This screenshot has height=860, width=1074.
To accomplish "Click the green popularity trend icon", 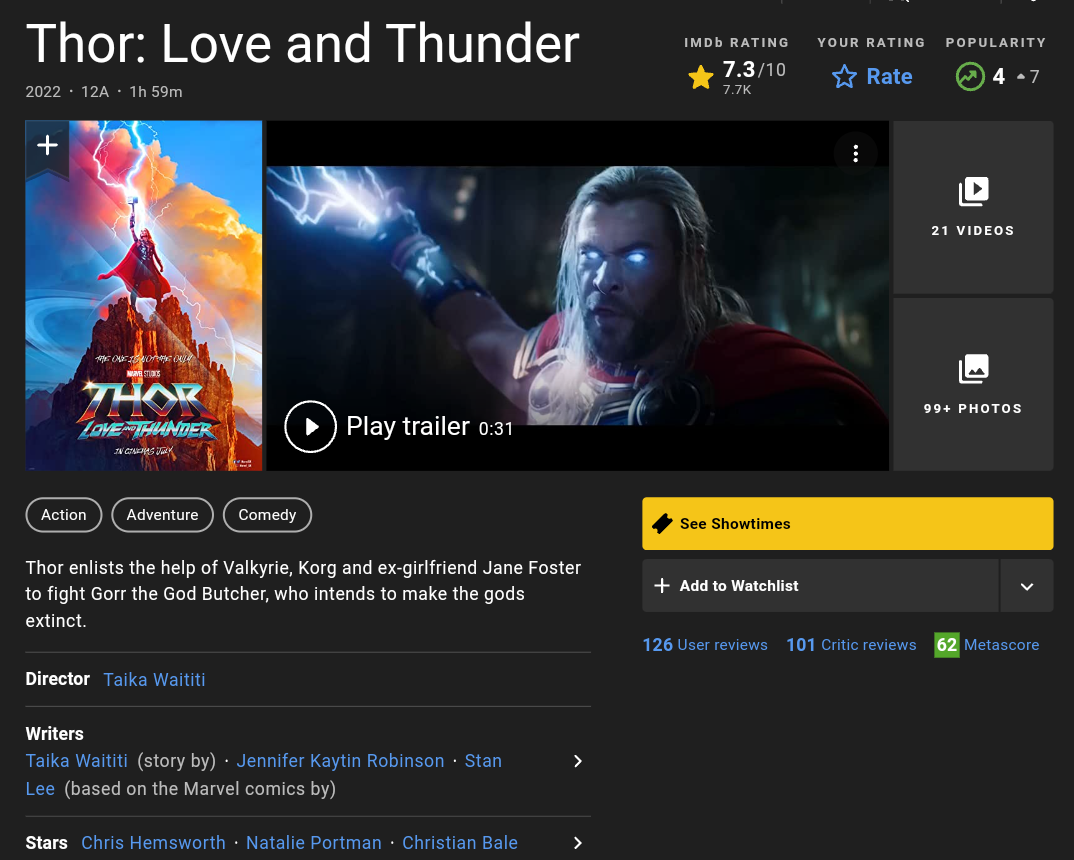I will (970, 76).
